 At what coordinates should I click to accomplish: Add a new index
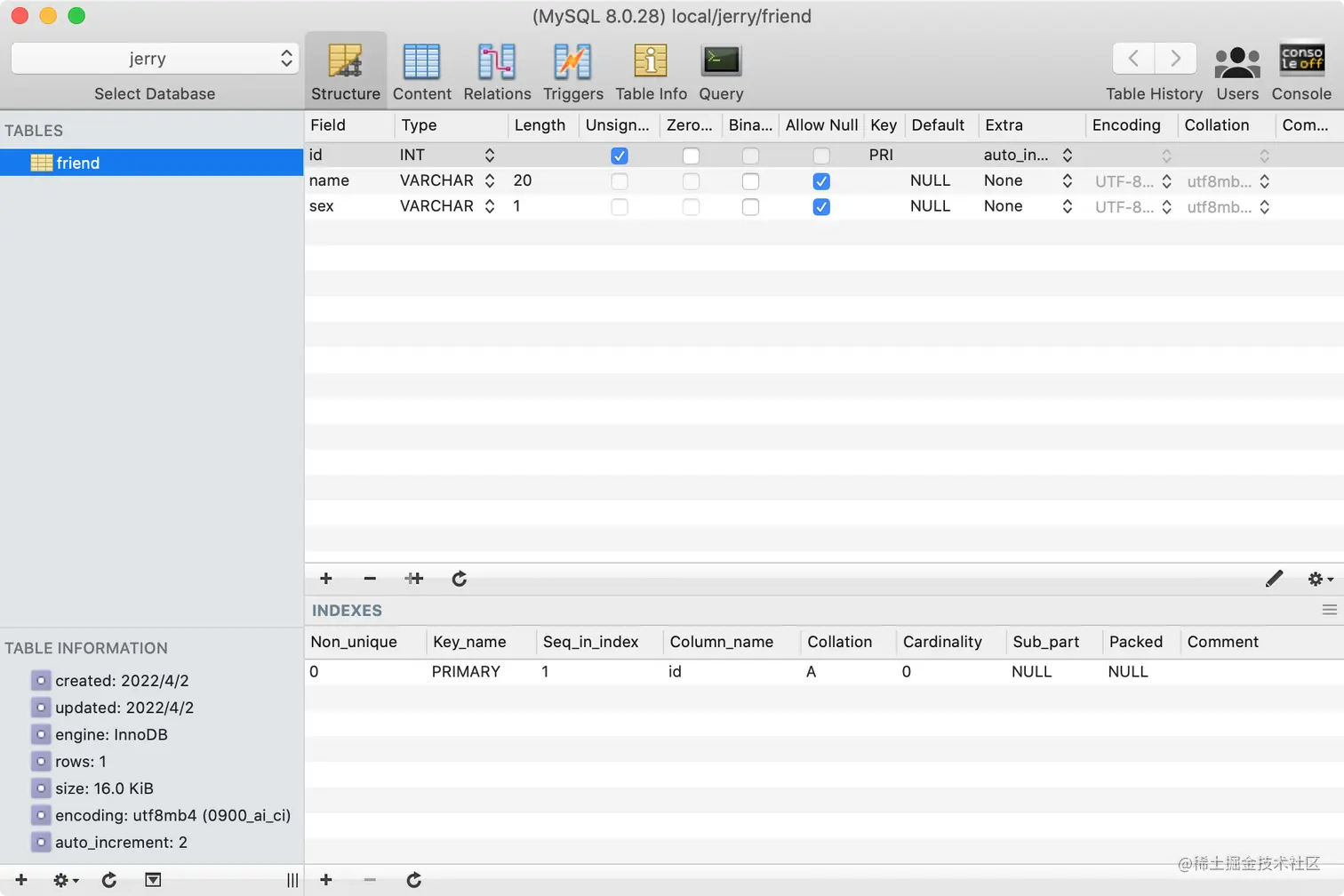326,880
